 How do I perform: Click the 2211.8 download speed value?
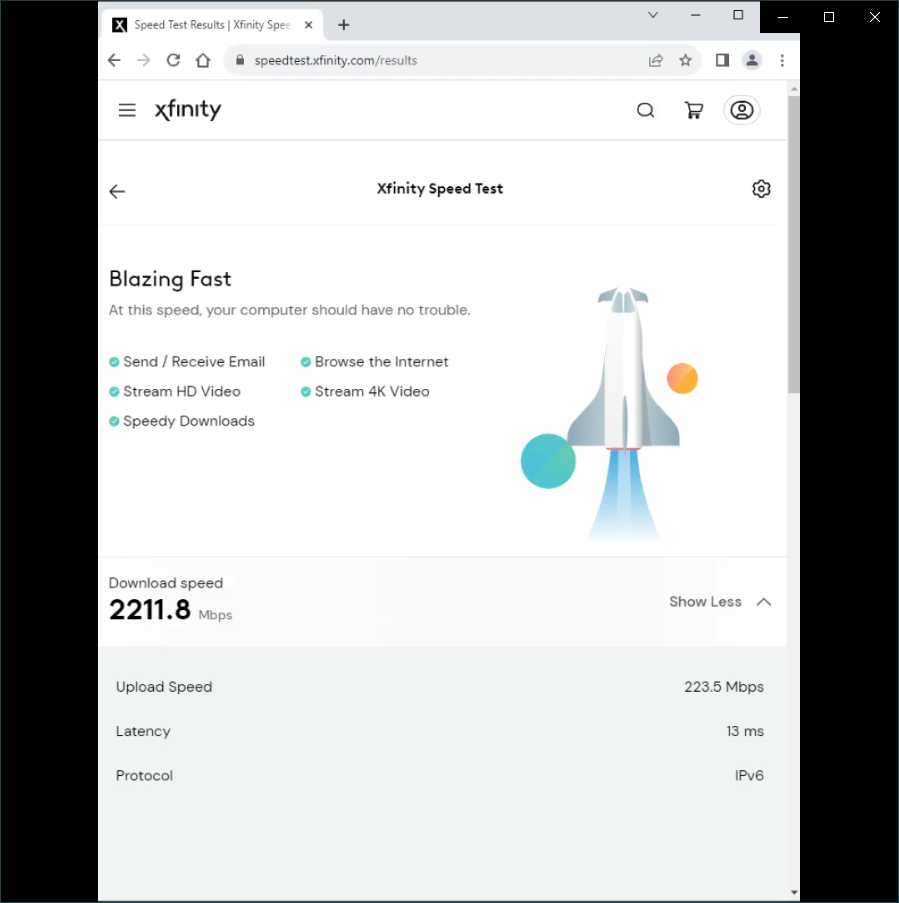click(150, 609)
